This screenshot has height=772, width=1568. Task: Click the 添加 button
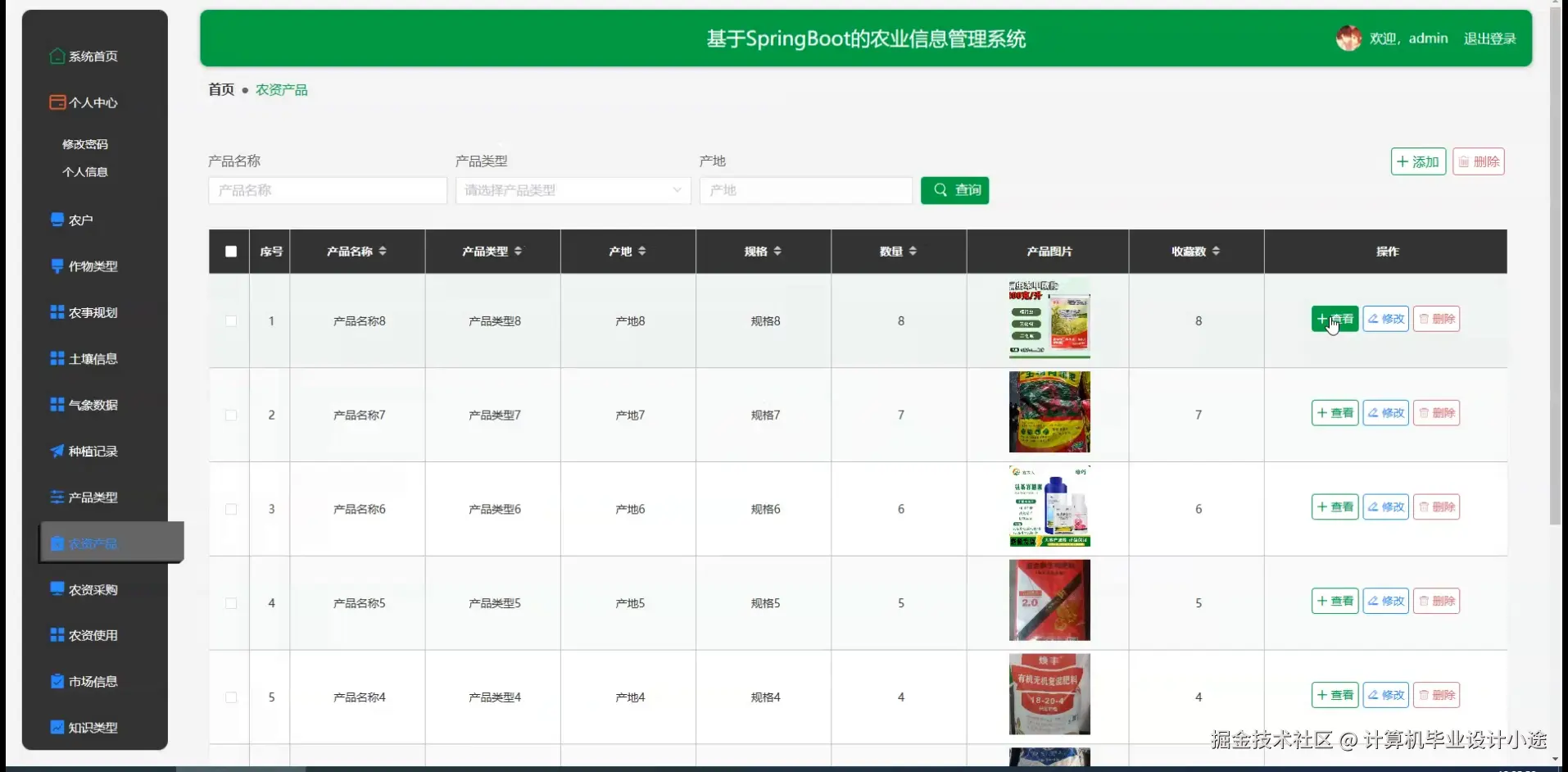tap(1418, 161)
